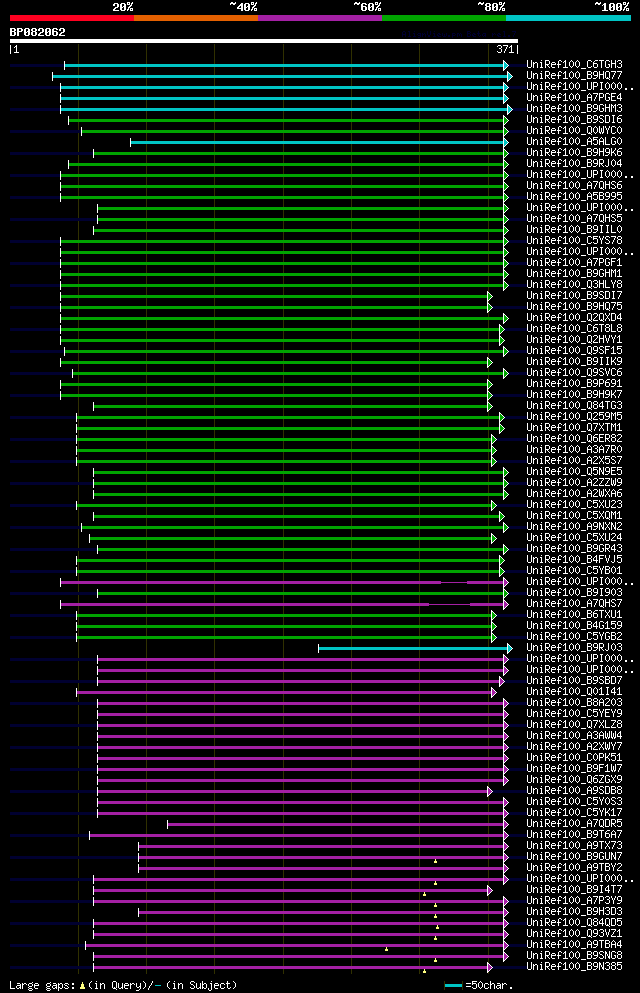Open hit UniRef100_B9GHM3
Image resolution: width=640 pixels, height=993 pixels.
pos(574,108)
